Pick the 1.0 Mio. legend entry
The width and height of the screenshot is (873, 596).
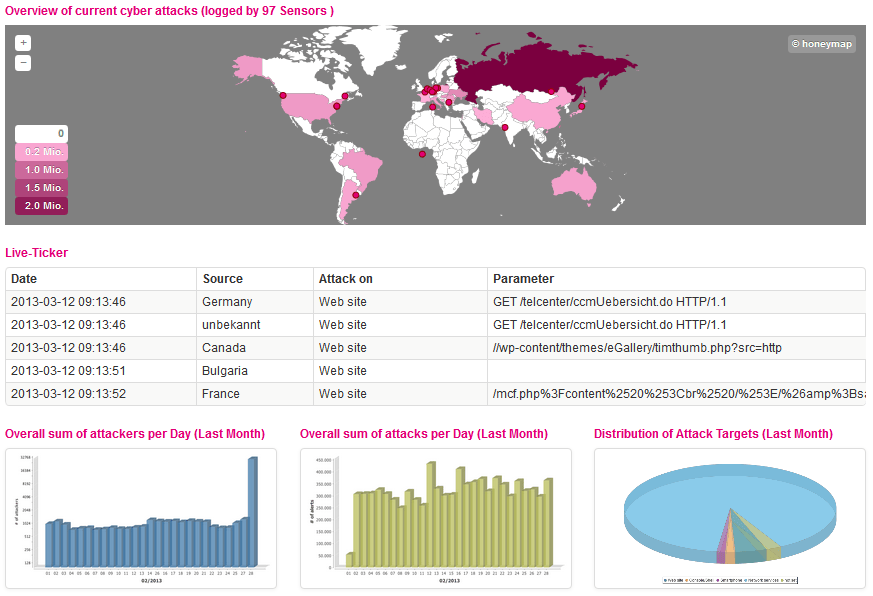coord(41,170)
